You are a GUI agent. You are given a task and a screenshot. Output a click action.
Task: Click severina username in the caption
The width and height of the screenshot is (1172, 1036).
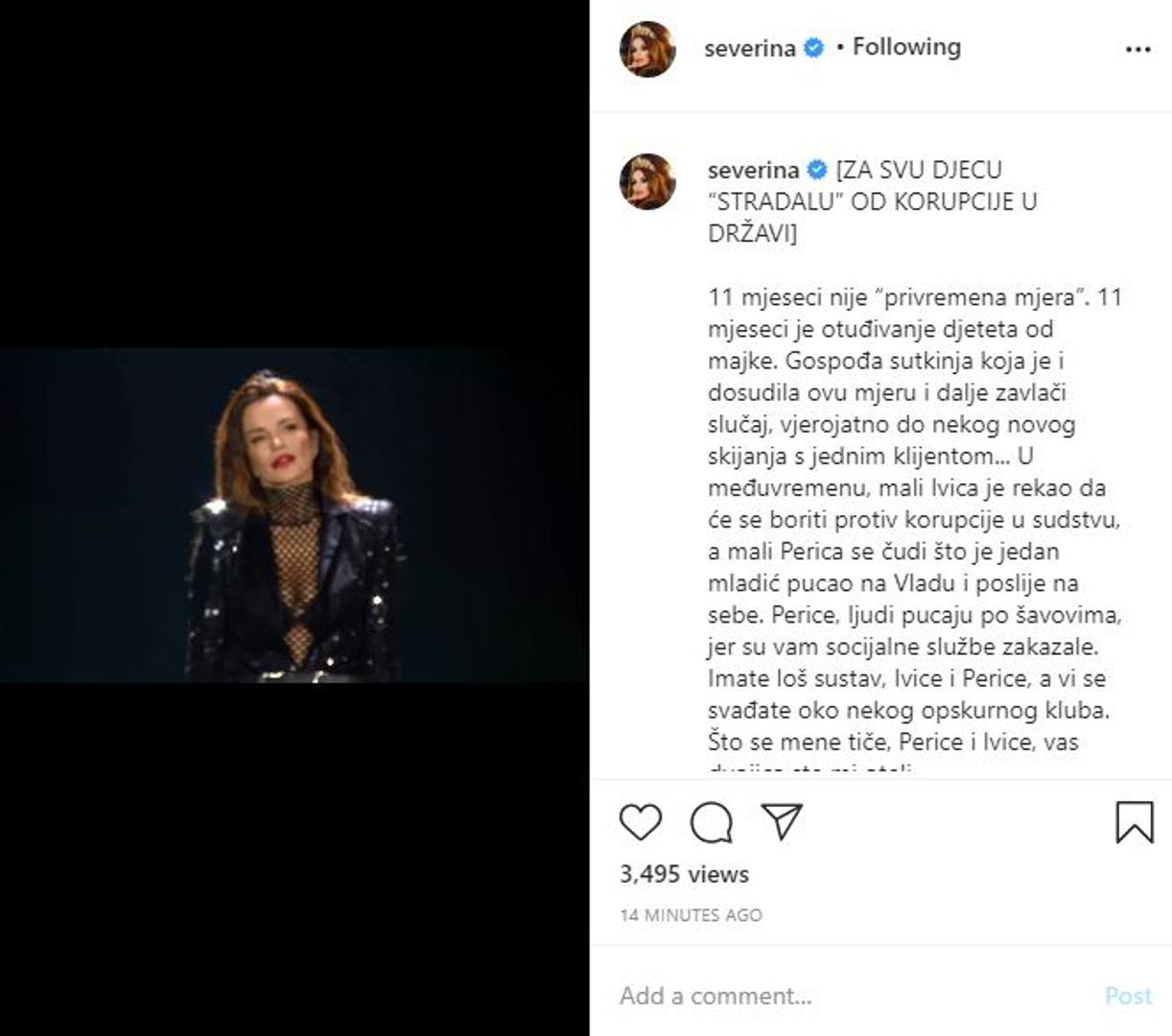[753, 171]
